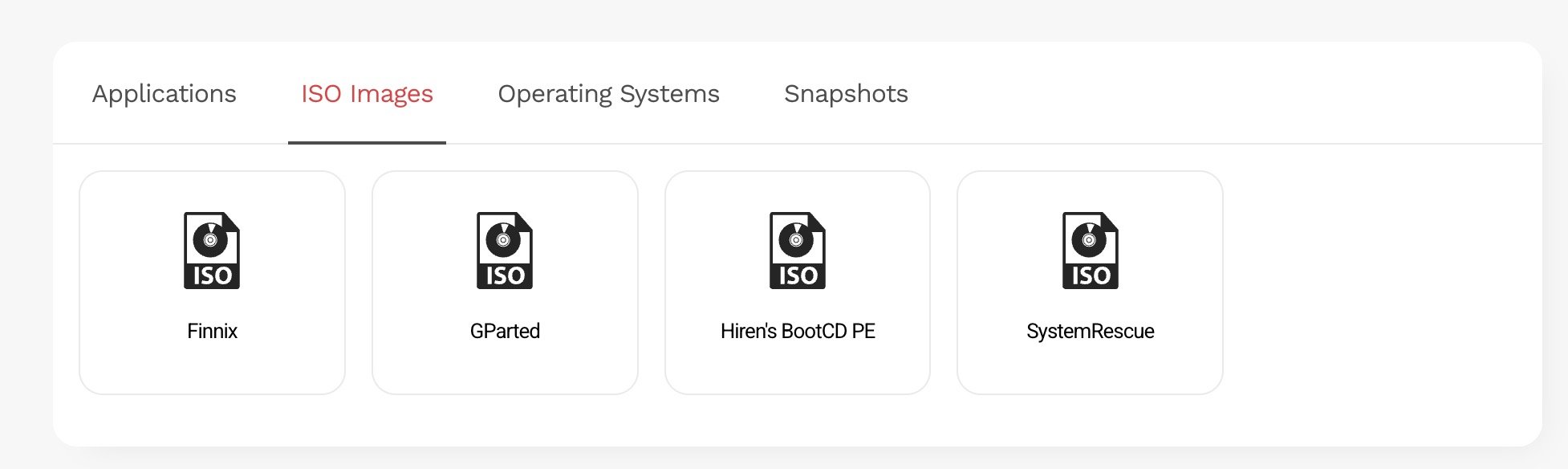Pick the SystemRescue image card
This screenshot has height=469, width=1568.
tap(1090, 369)
